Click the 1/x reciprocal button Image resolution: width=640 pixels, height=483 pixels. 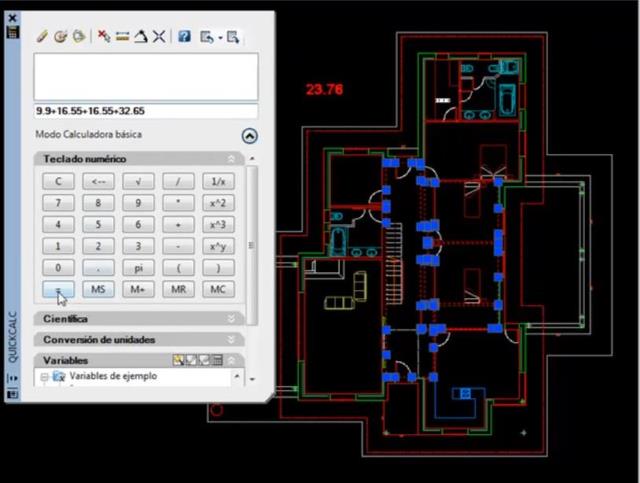[x=218, y=181]
